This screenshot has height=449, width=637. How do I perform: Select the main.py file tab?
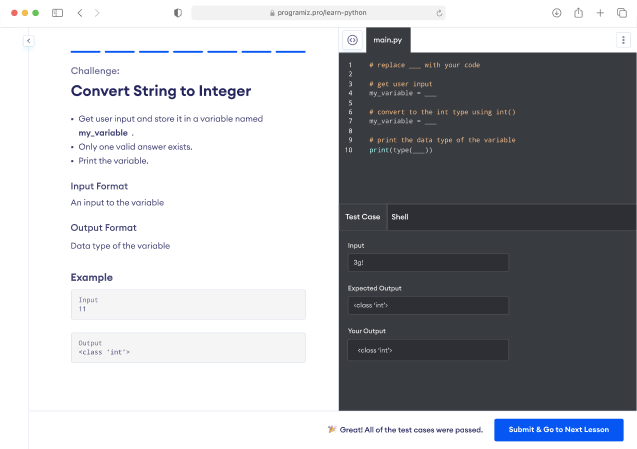point(388,40)
